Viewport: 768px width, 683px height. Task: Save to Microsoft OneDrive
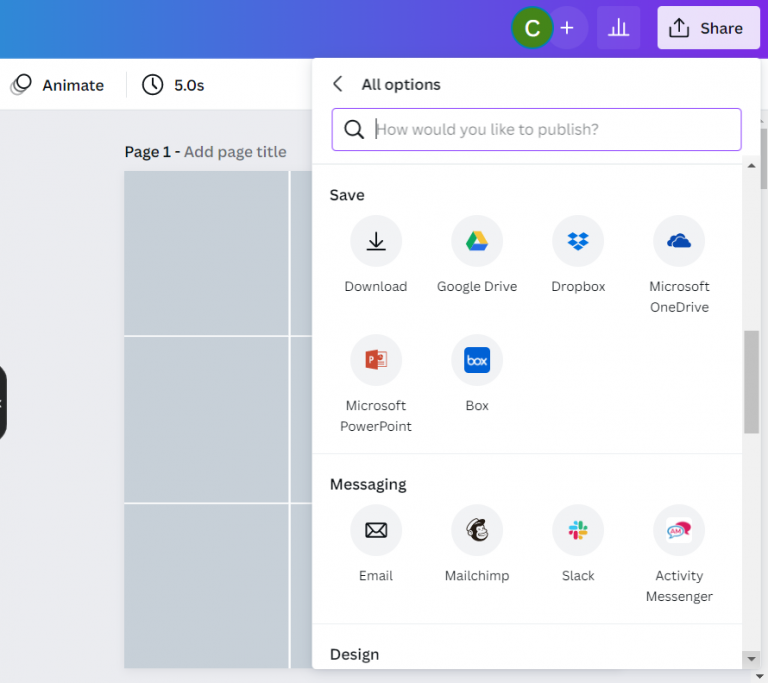(x=679, y=241)
